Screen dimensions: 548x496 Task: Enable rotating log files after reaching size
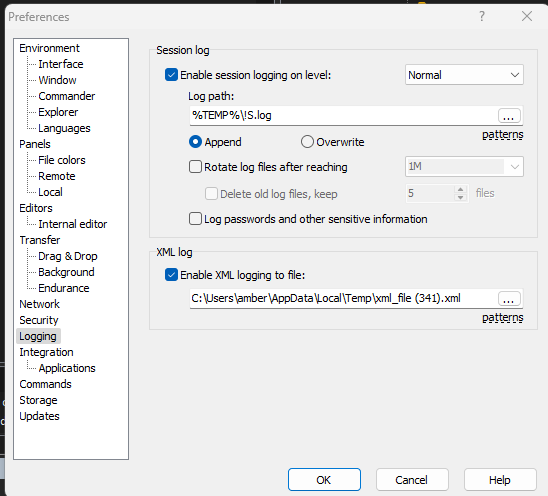pos(195,167)
